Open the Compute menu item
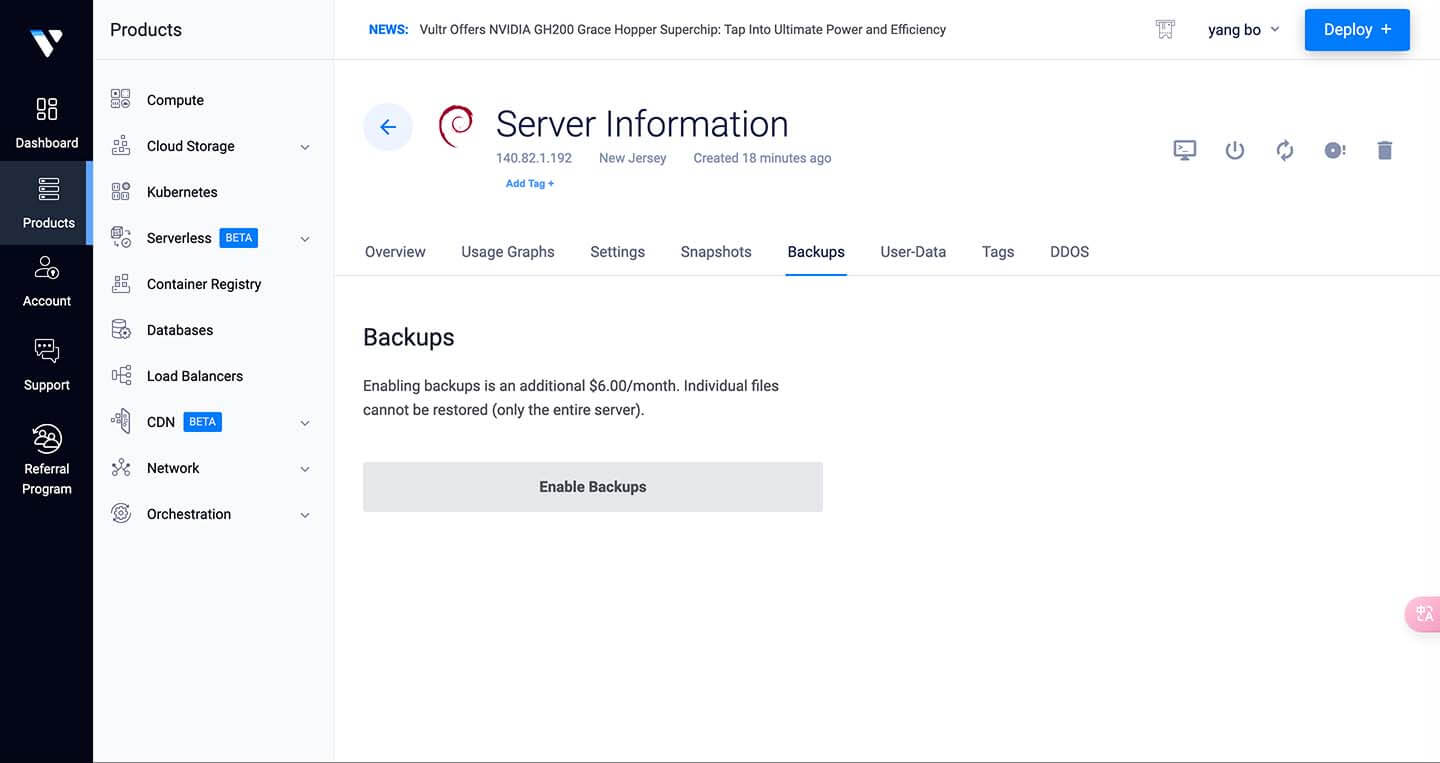Image resolution: width=1440 pixels, height=763 pixels. 175,100
